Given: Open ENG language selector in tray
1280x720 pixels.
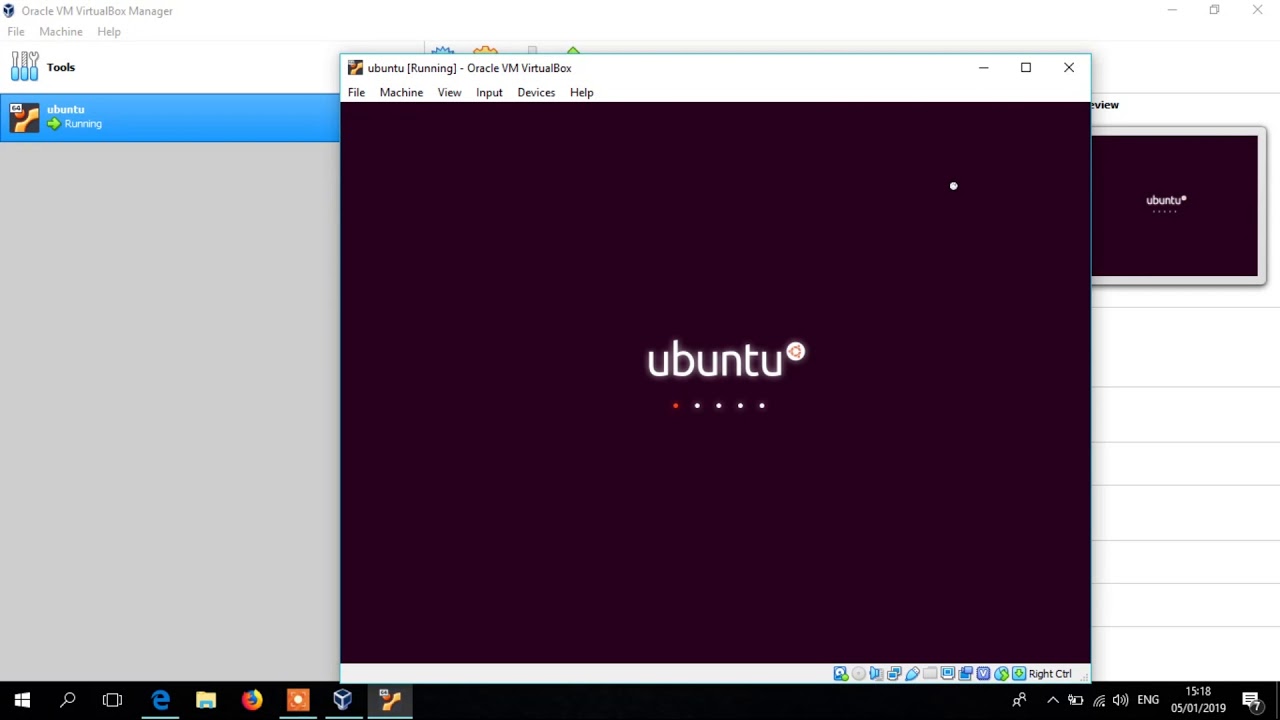Looking at the screenshot, I should [1148, 700].
